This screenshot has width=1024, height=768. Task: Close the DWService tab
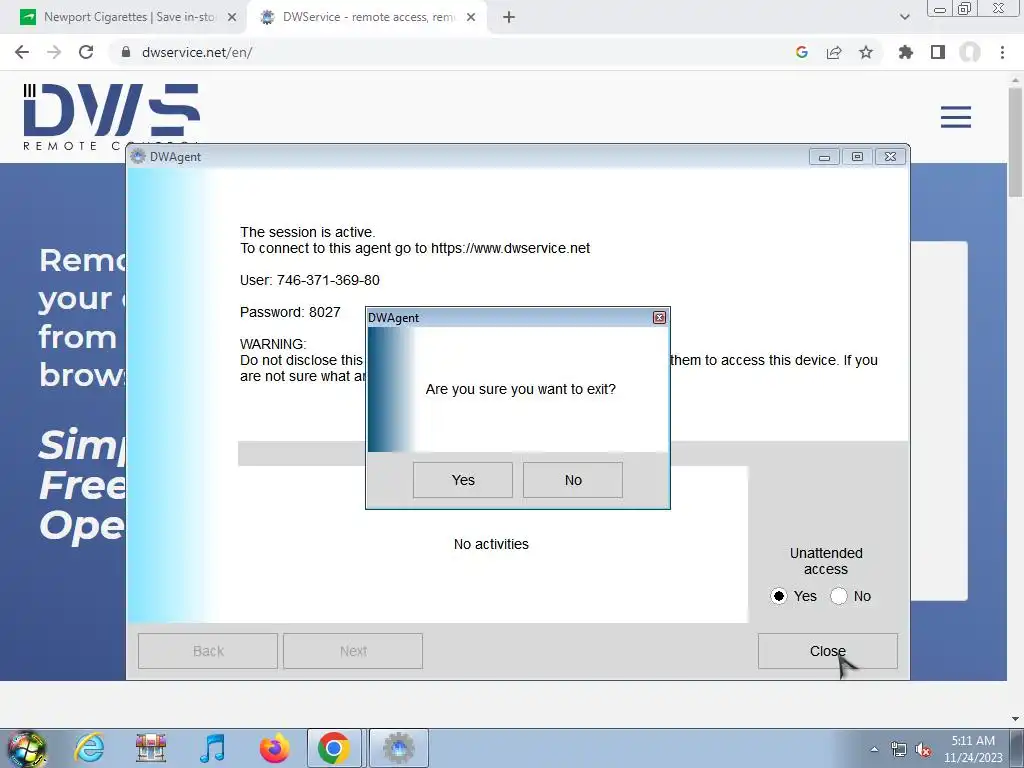pos(471,18)
